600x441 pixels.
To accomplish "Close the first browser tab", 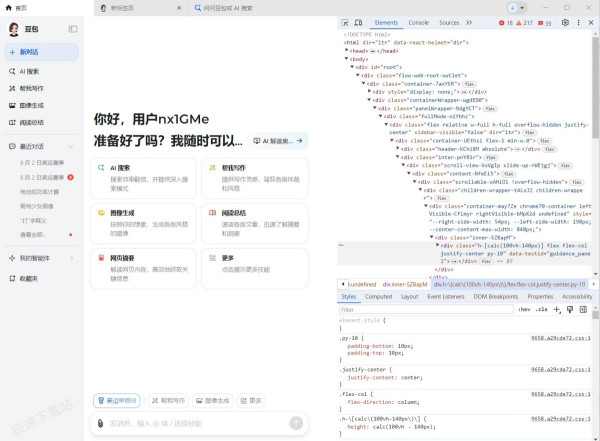I will tap(179, 8).
